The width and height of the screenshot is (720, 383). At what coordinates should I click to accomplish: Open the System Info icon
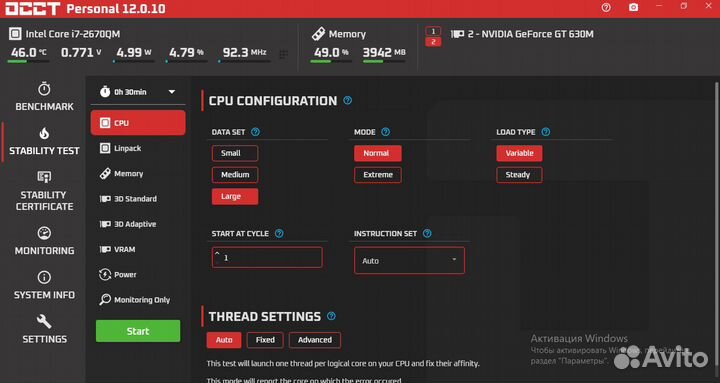[x=44, y=277]
